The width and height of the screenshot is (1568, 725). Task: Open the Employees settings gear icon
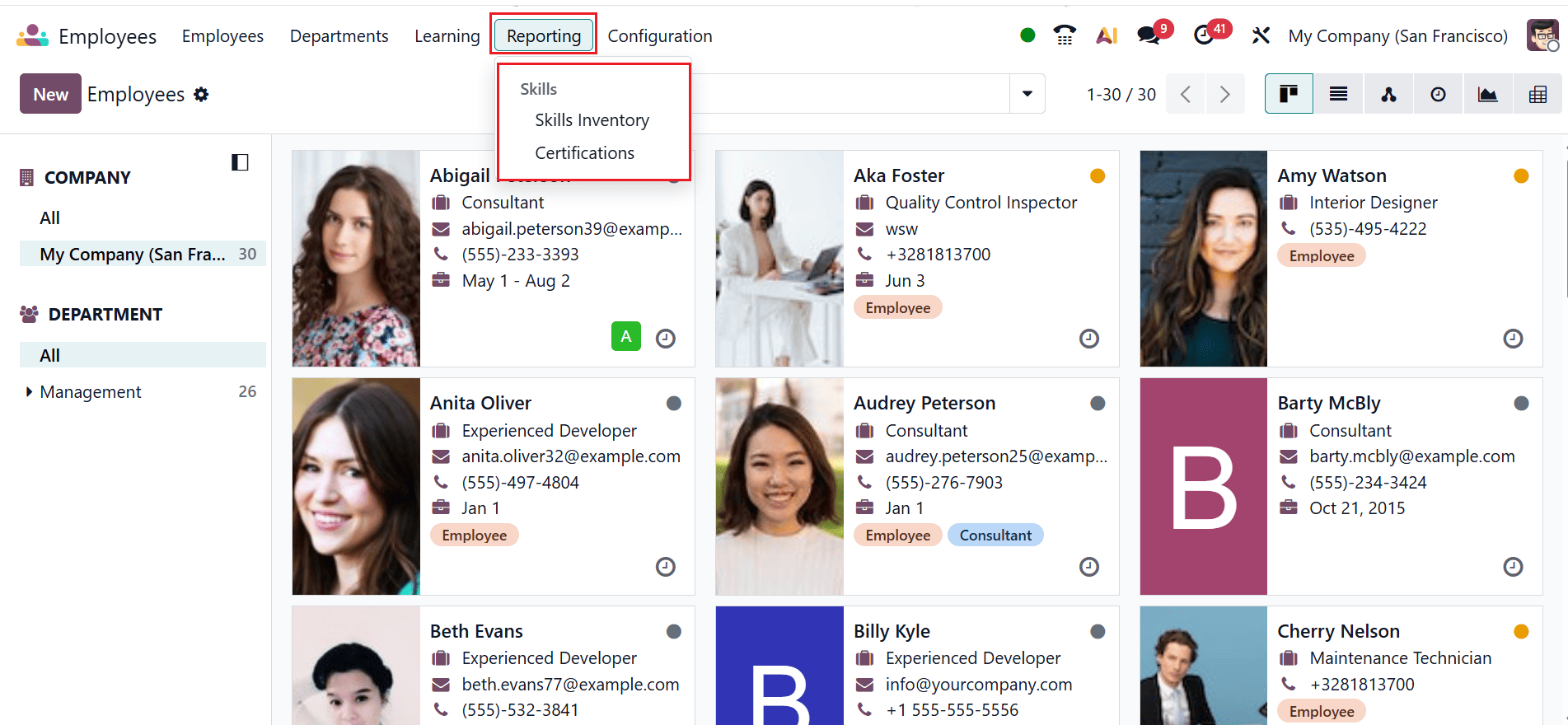click(201, 95)
